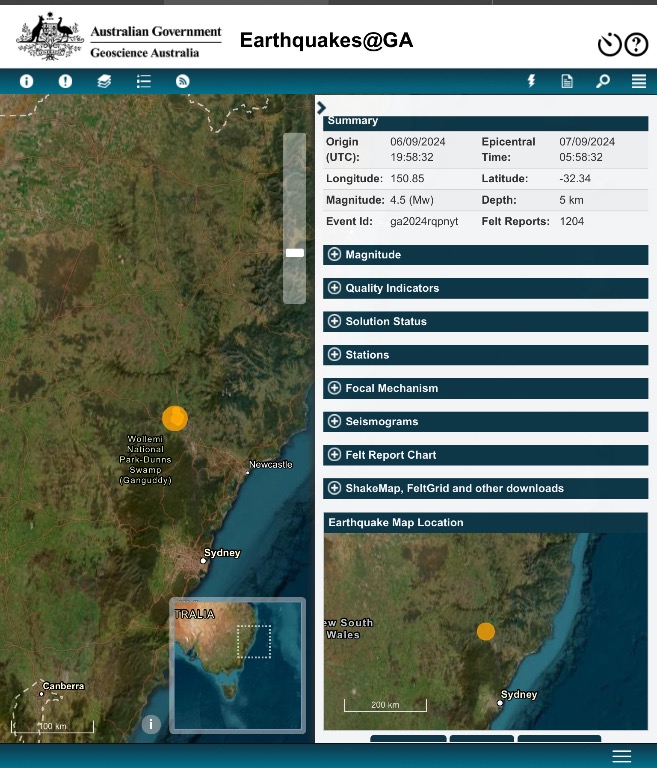Click the orange earthquake marker on main map
Image resolution: width=657 pixels, height=768 pixels.
pyautogui.click(x=175, y=418)
